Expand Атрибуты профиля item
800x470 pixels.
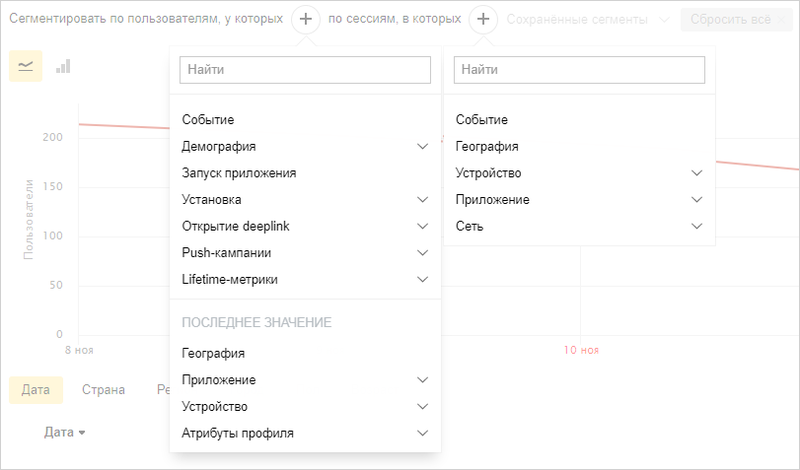tap(305, 433)
